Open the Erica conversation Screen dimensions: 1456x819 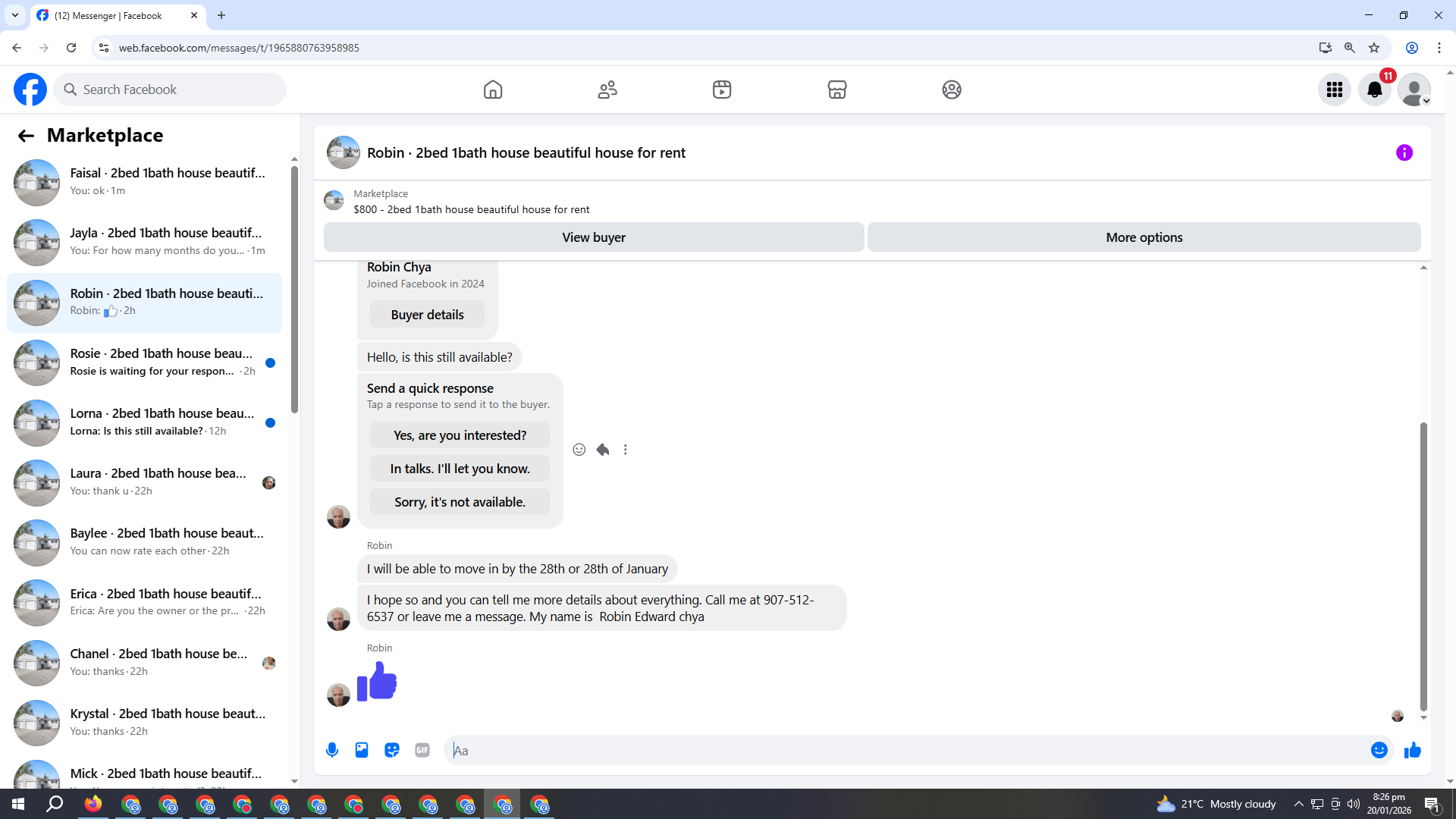144,603
